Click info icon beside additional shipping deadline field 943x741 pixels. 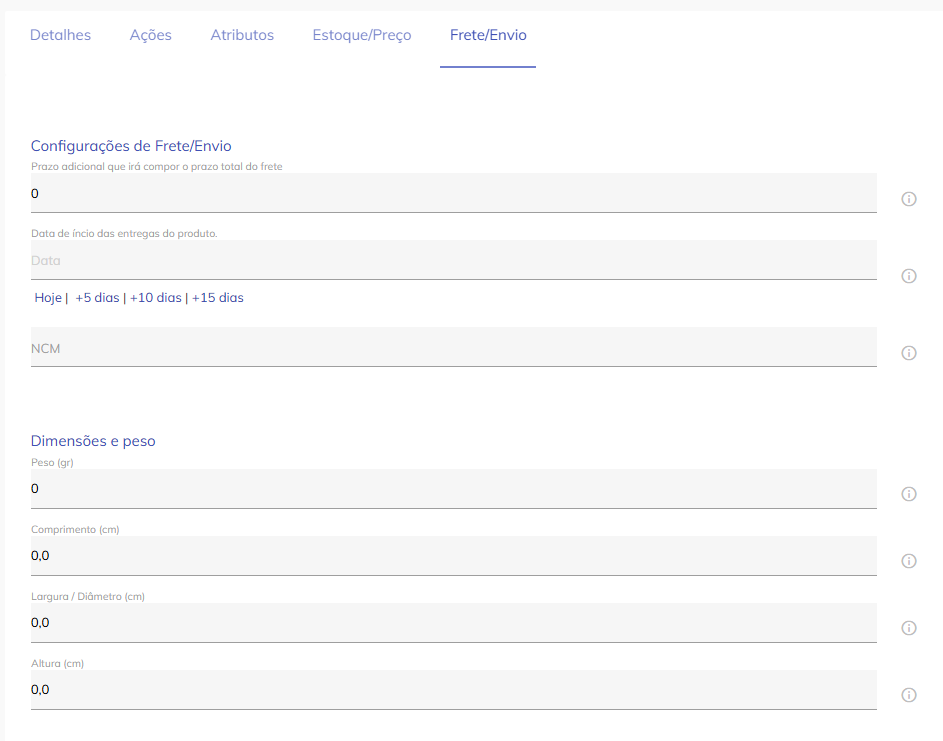909,199
